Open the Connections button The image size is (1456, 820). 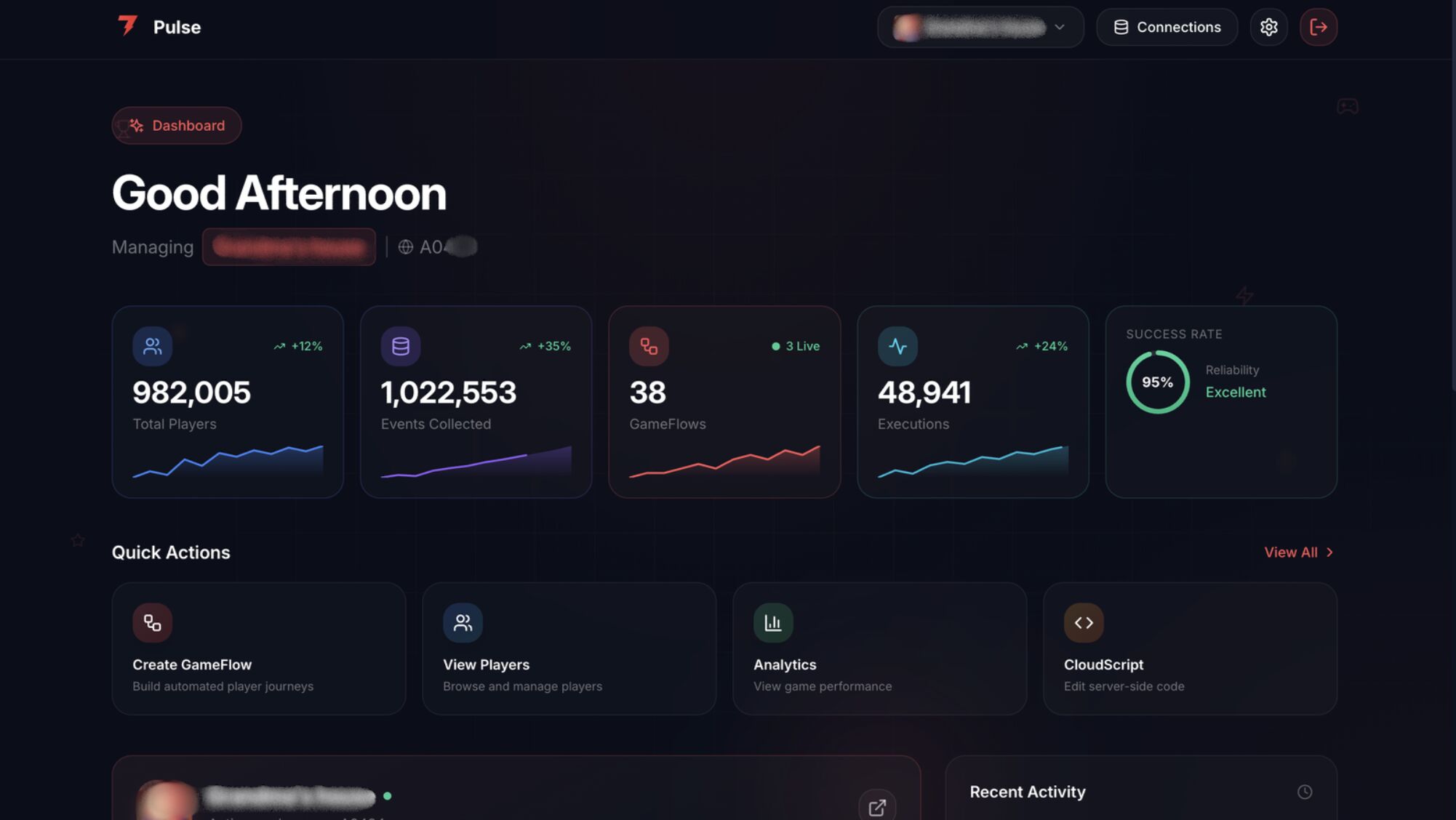(x=1167, y=27)
